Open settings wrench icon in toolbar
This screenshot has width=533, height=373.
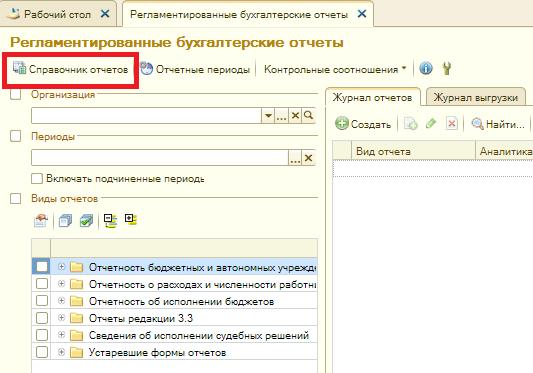pos(447,68)
